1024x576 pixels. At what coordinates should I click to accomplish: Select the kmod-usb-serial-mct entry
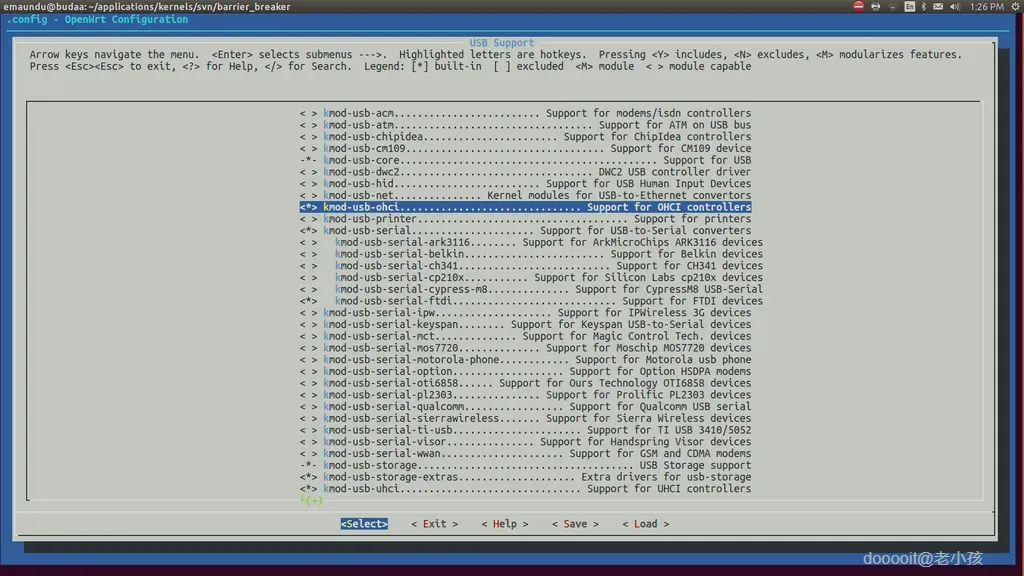click(x=525, y=337)
